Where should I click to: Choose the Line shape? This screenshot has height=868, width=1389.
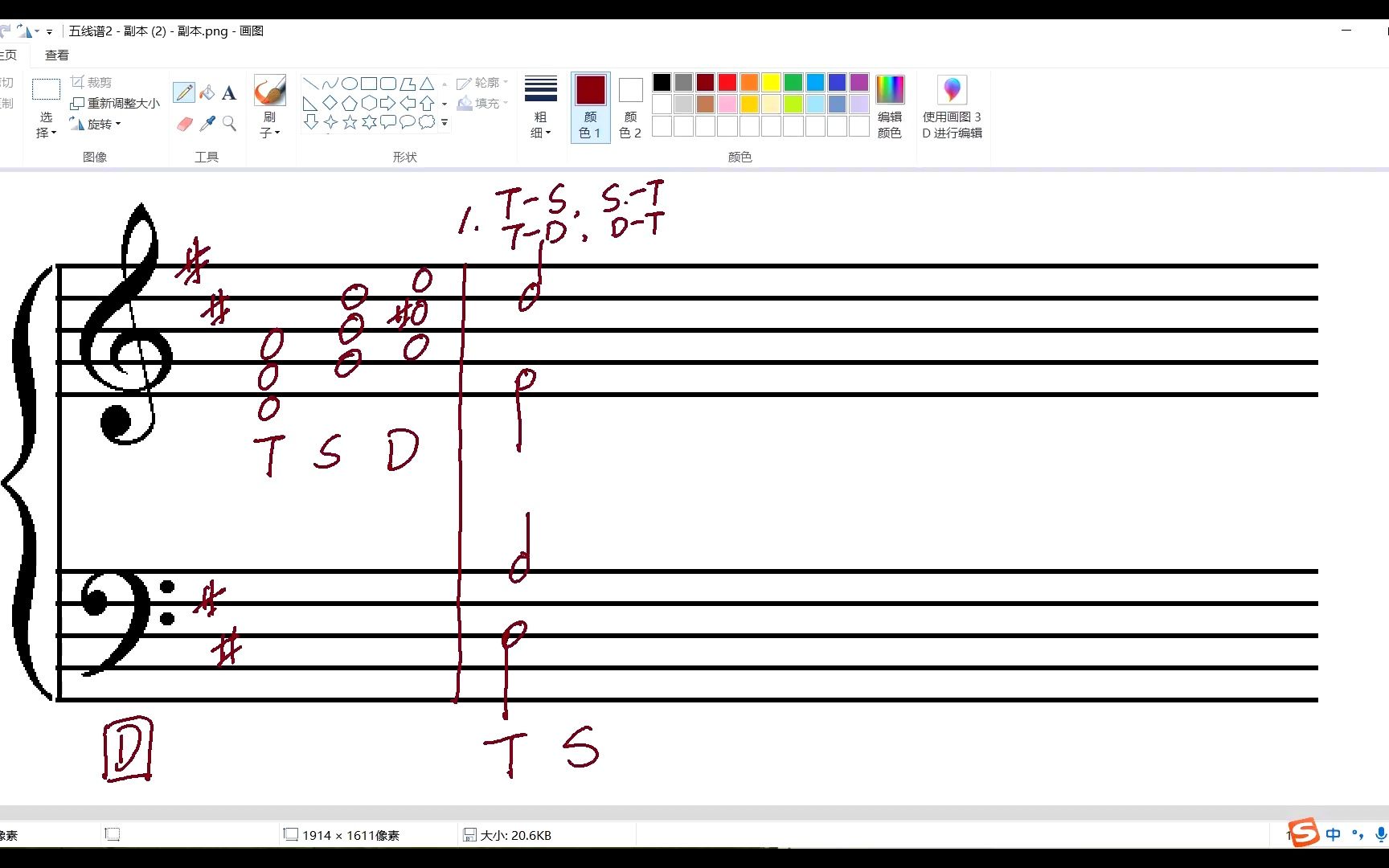310,84
